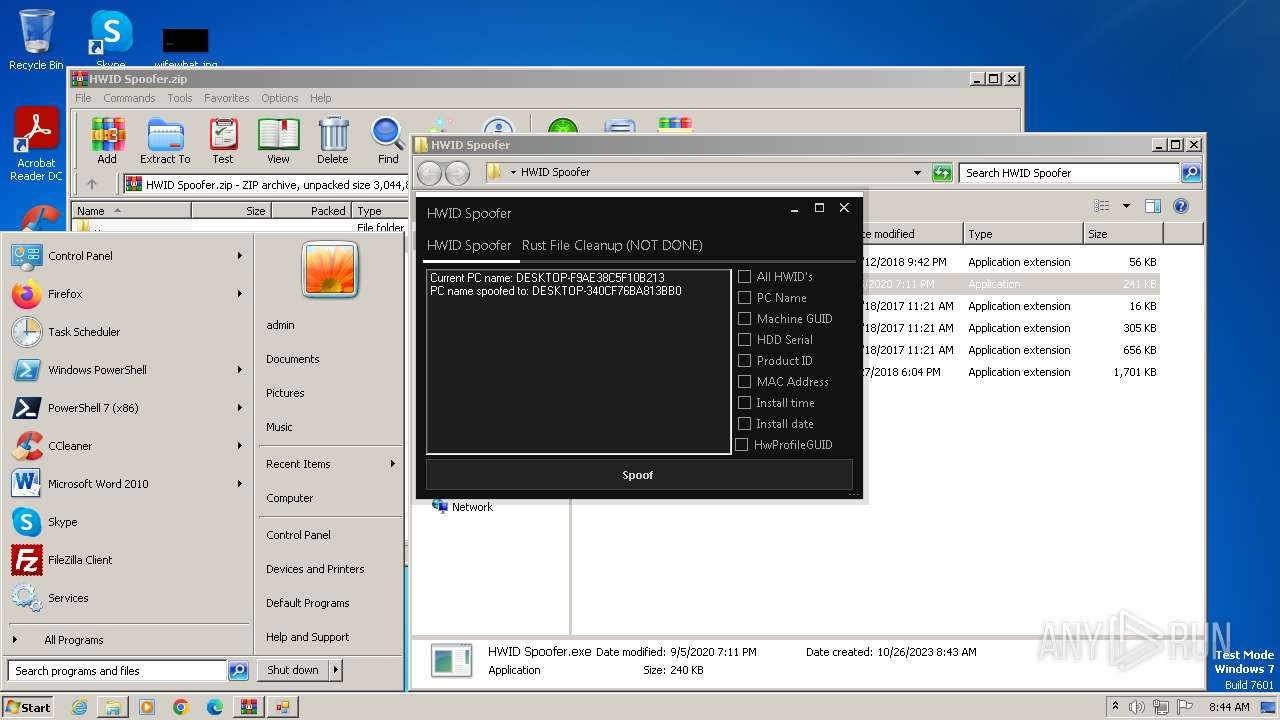Toggle the Product ID checkbox
Image resolution: width=1280 pixels, height=720 pixels.
click(744, 361)
